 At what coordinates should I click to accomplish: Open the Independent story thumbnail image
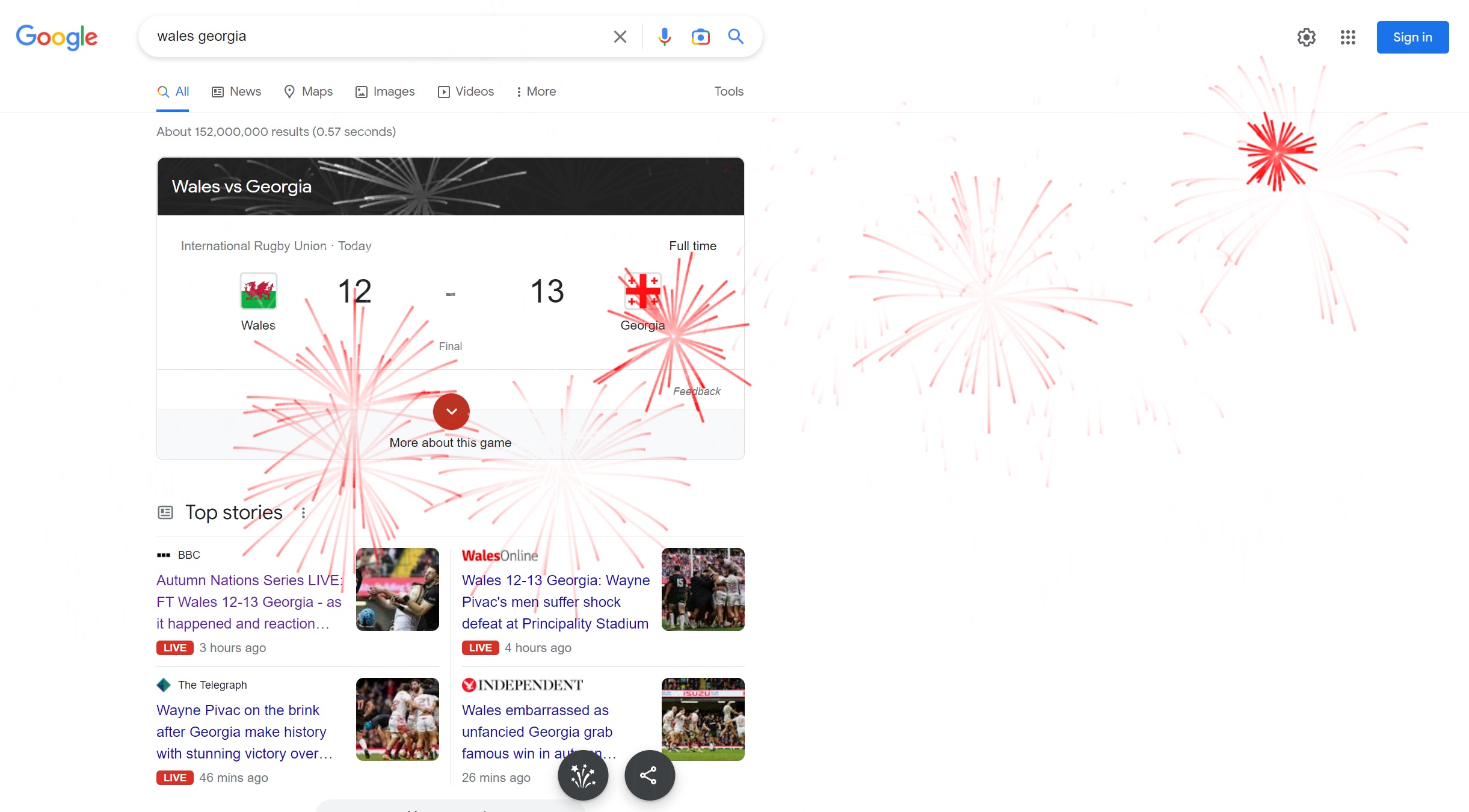point(703,719)
